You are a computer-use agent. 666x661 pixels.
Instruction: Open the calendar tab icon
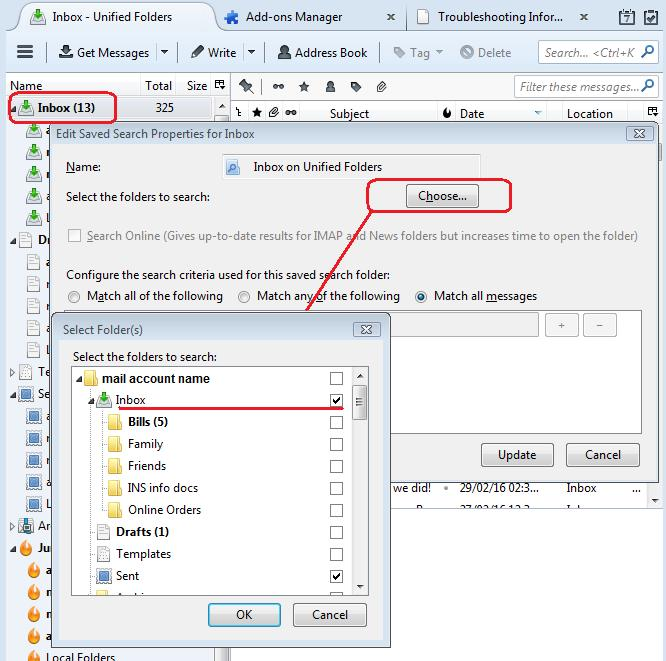626,17
